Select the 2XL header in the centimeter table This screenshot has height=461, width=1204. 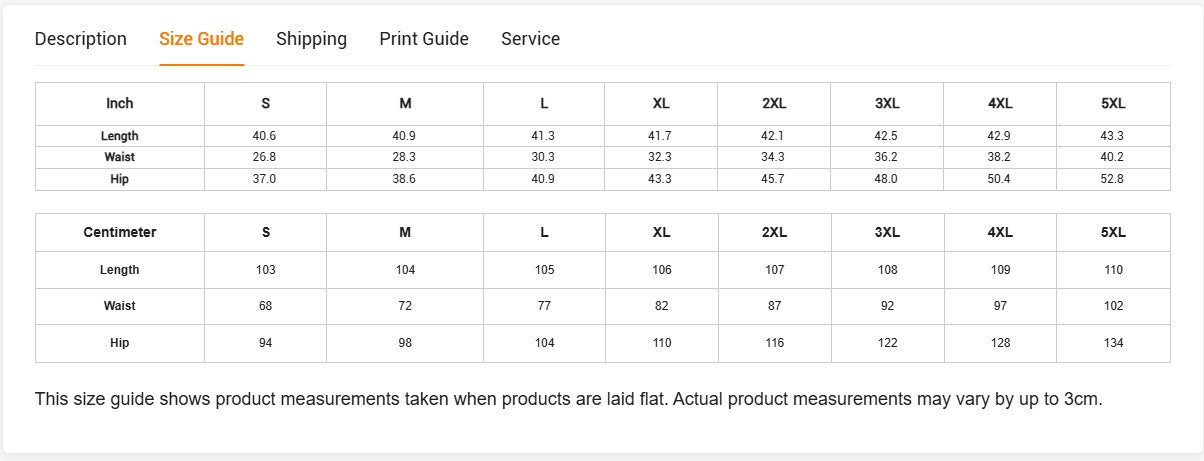774,232
